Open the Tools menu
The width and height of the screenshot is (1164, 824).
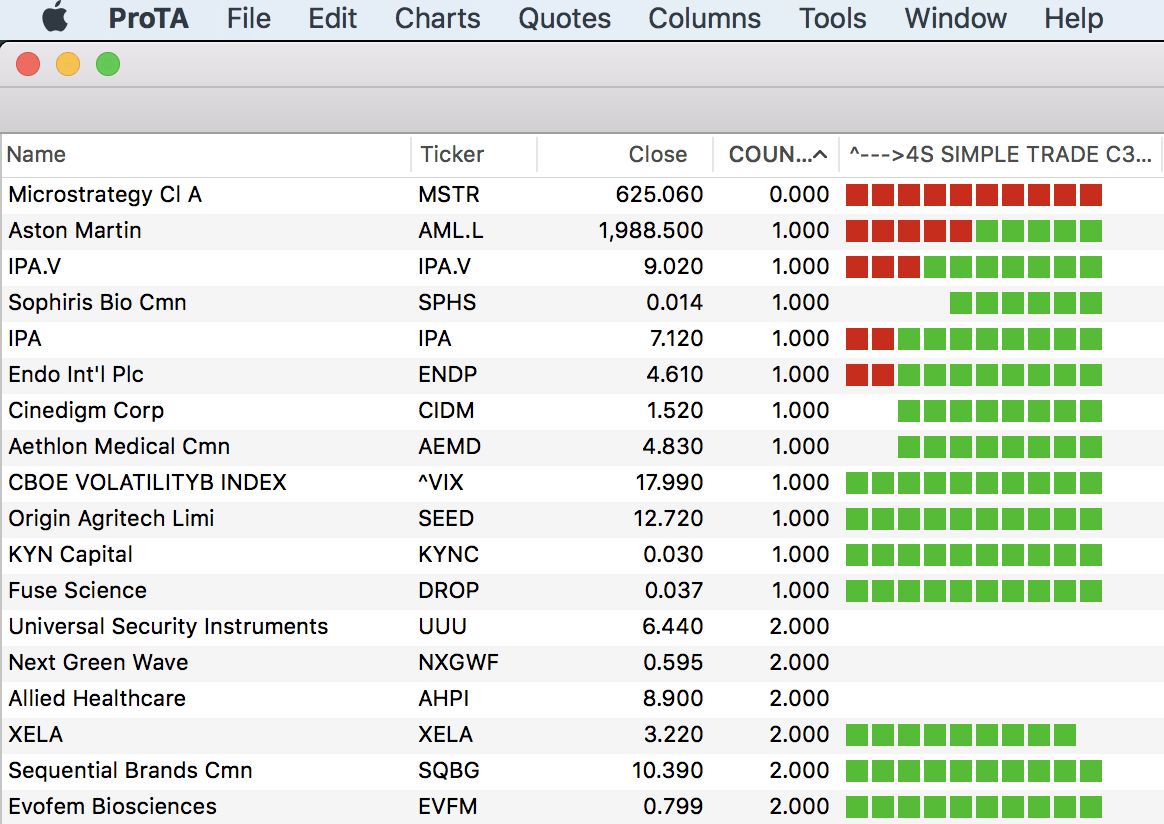pyautogui.click(x=832, y=18)
